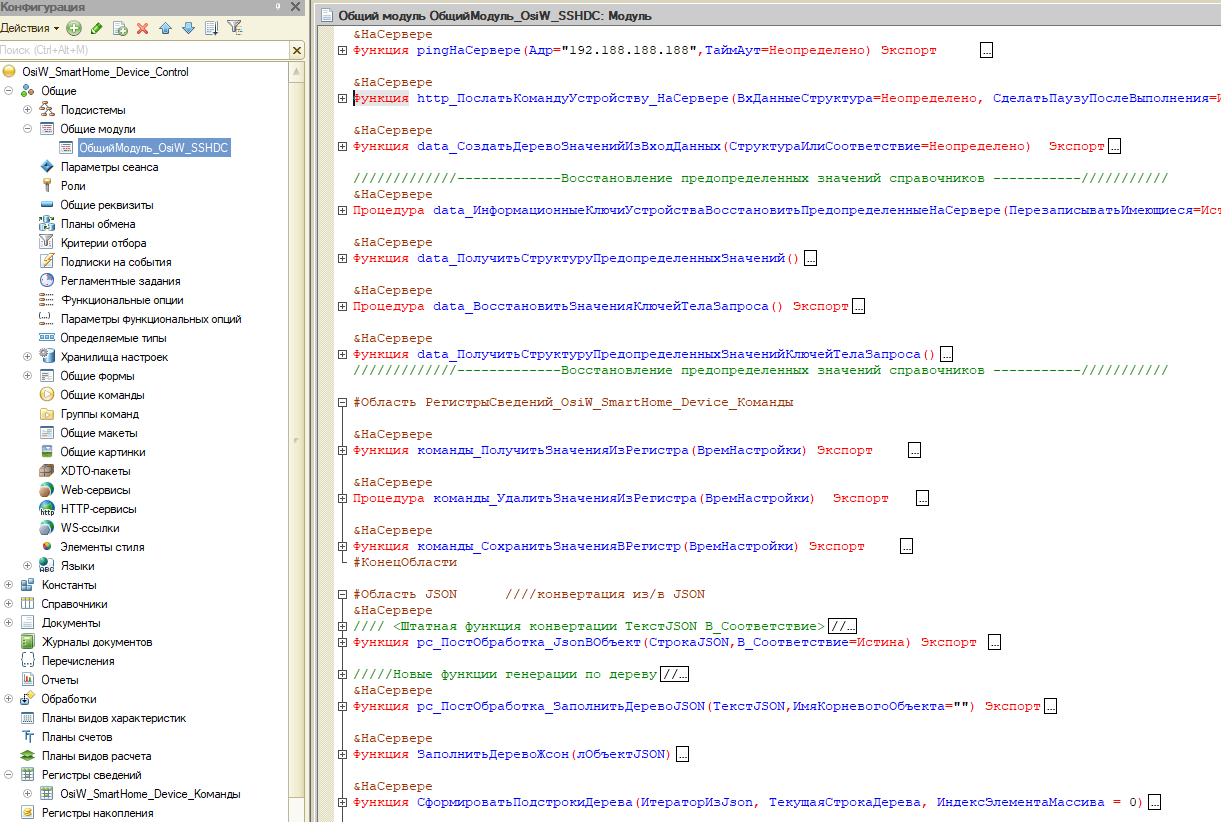Screen dimensions: 1221x822
Task: Click the green Add object icon
Action: 74,28
